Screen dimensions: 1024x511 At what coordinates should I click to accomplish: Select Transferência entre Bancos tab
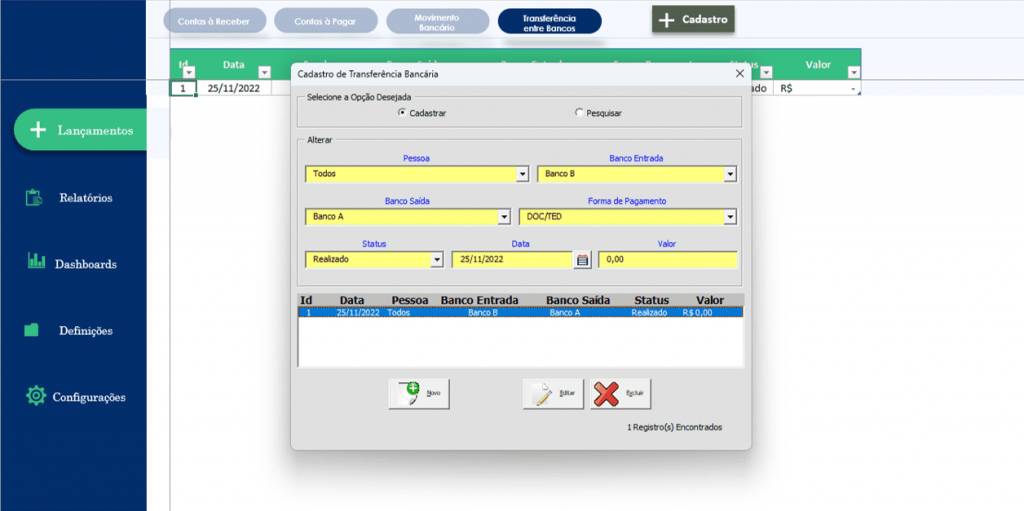point(549,21)
